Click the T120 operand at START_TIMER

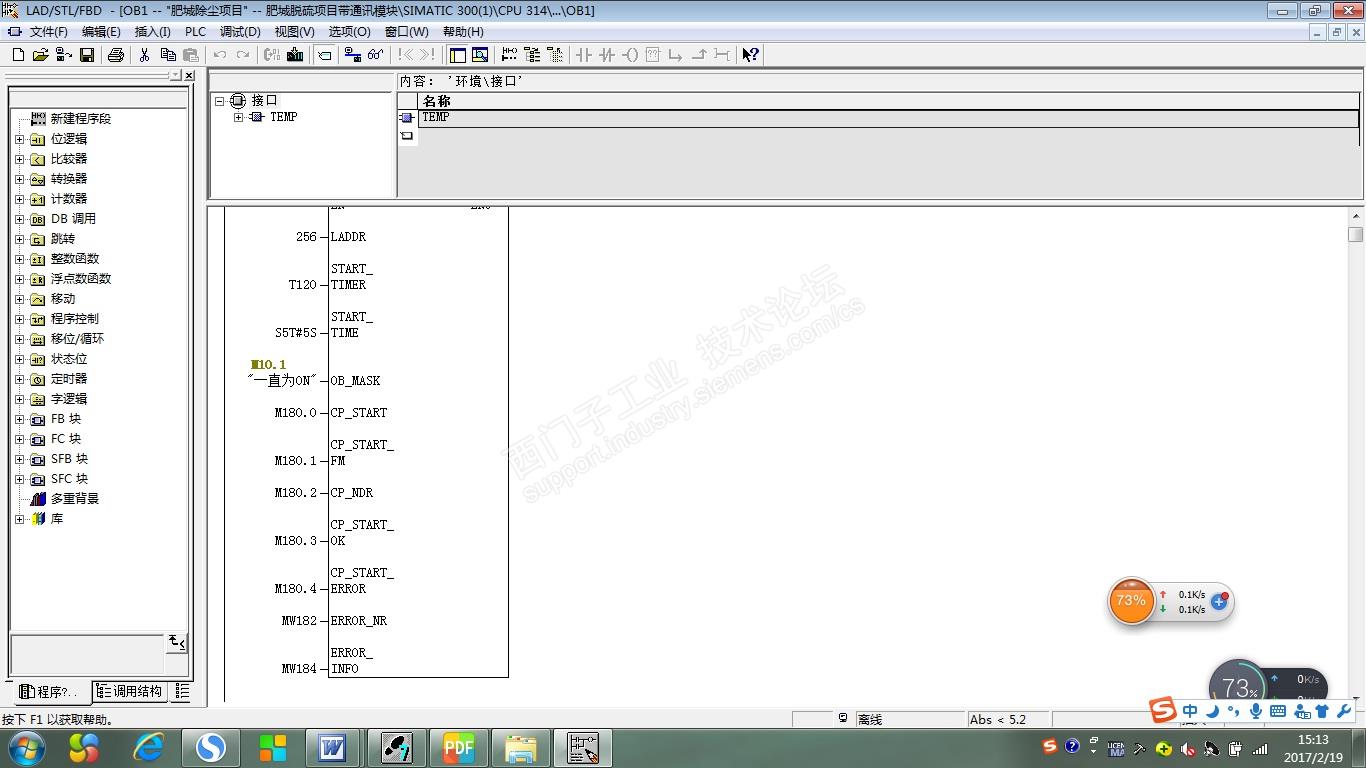pyautogui.click(x=302, y=285)
